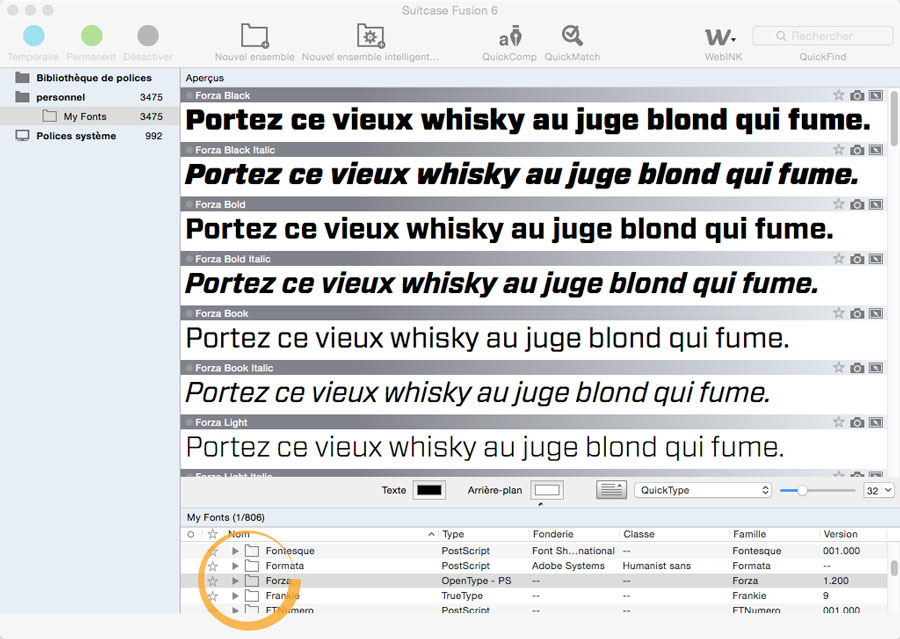Click the Aperçus panel header
Image resolution: width=900 pixels, height=639 pixels.
click(205, 78)
